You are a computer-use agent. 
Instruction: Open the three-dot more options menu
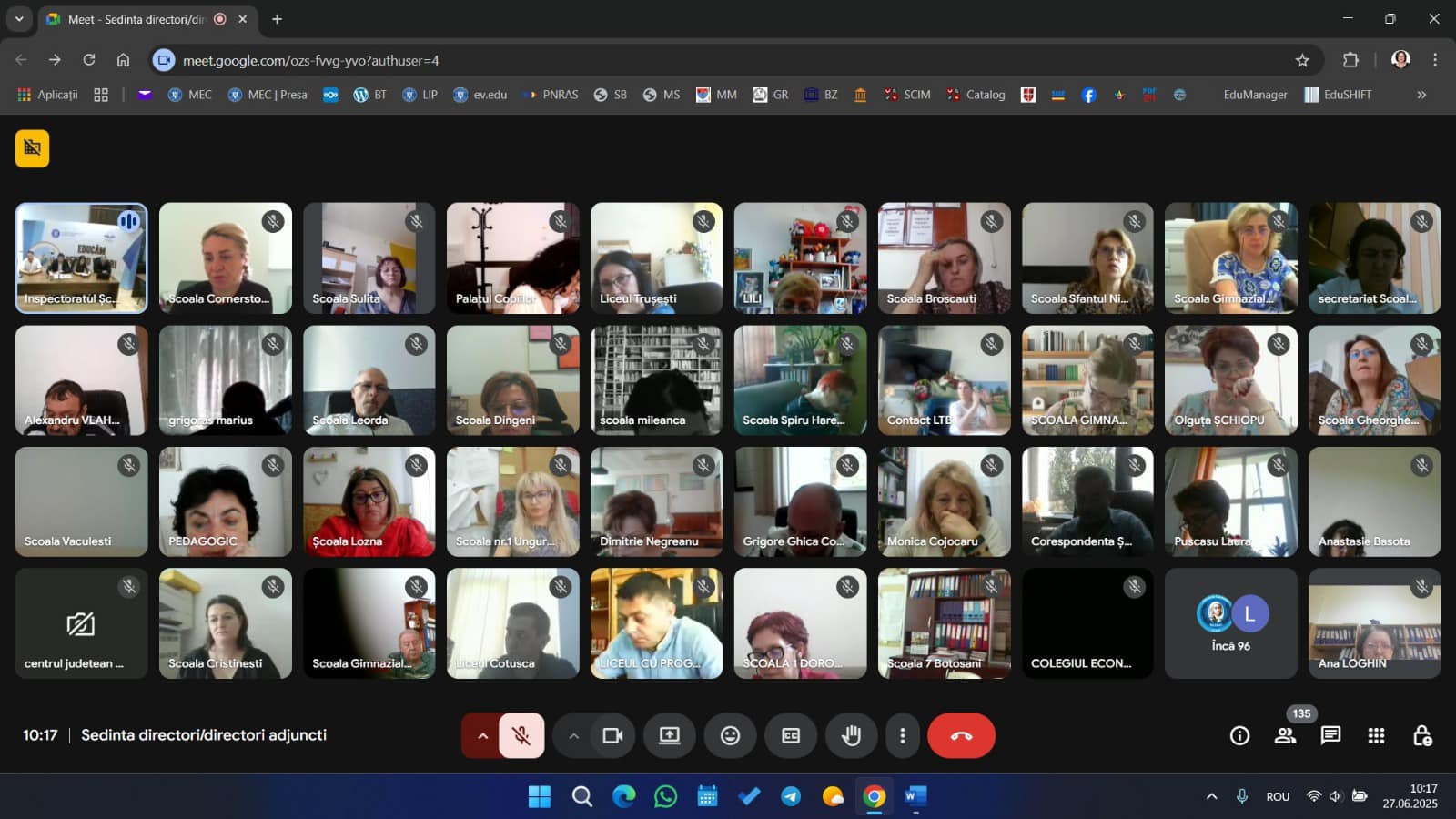[x=902, y=735]
